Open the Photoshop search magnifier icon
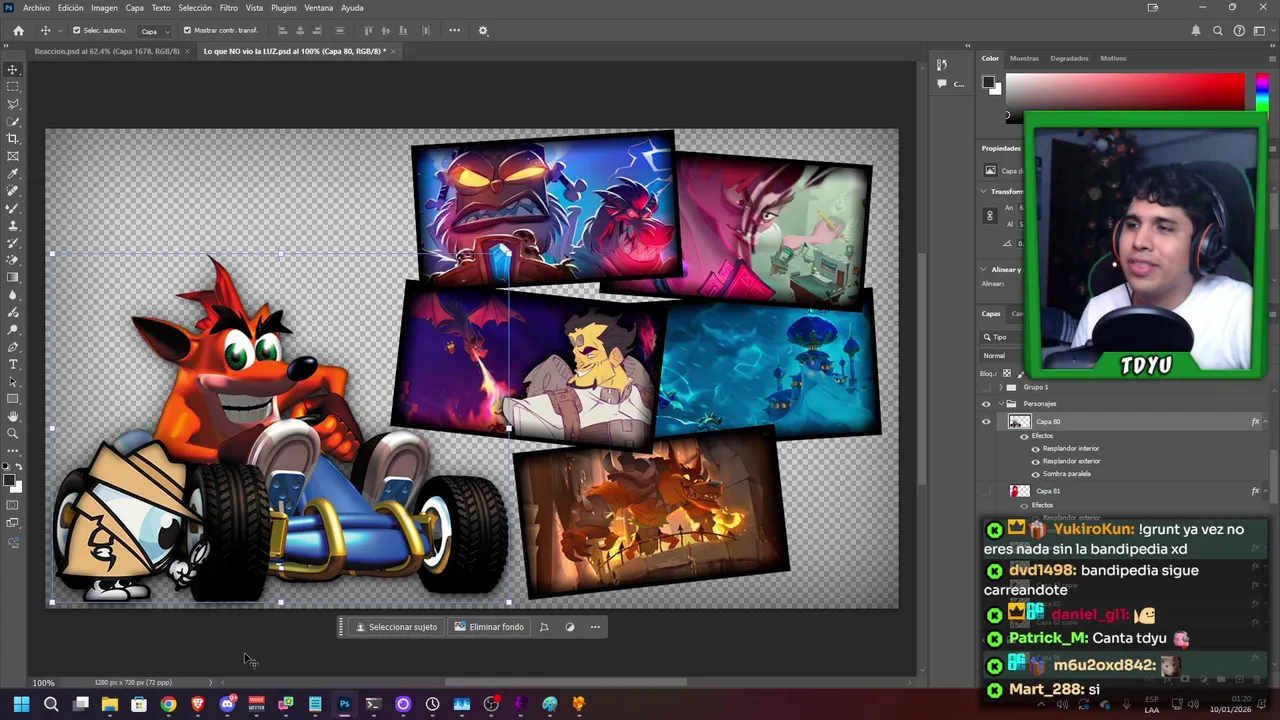This screenshot has height=720, width=1280. 1217,31
